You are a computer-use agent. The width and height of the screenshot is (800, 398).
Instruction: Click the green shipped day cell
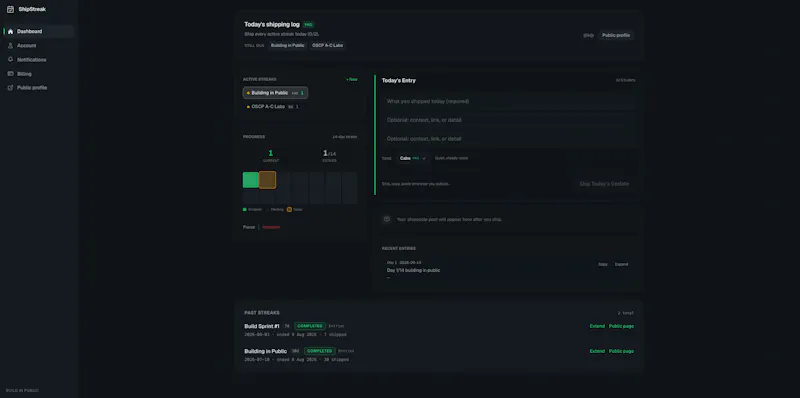(x=251, y=180)
